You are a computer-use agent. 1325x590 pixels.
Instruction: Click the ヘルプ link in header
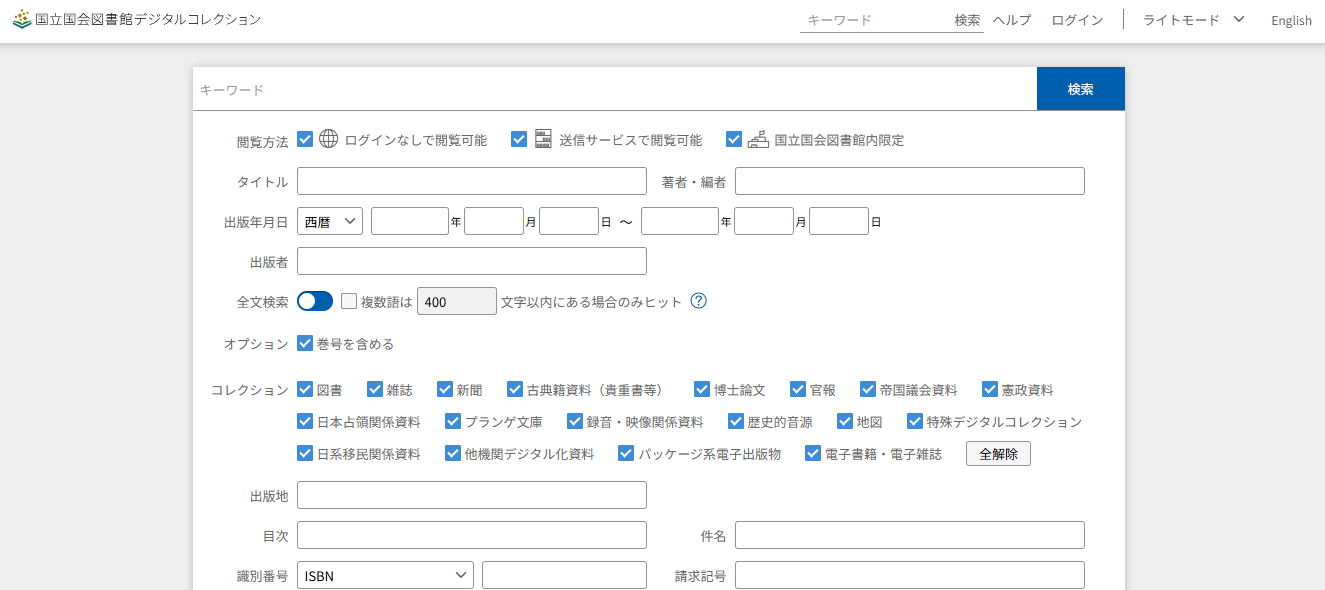(1011, 20)
